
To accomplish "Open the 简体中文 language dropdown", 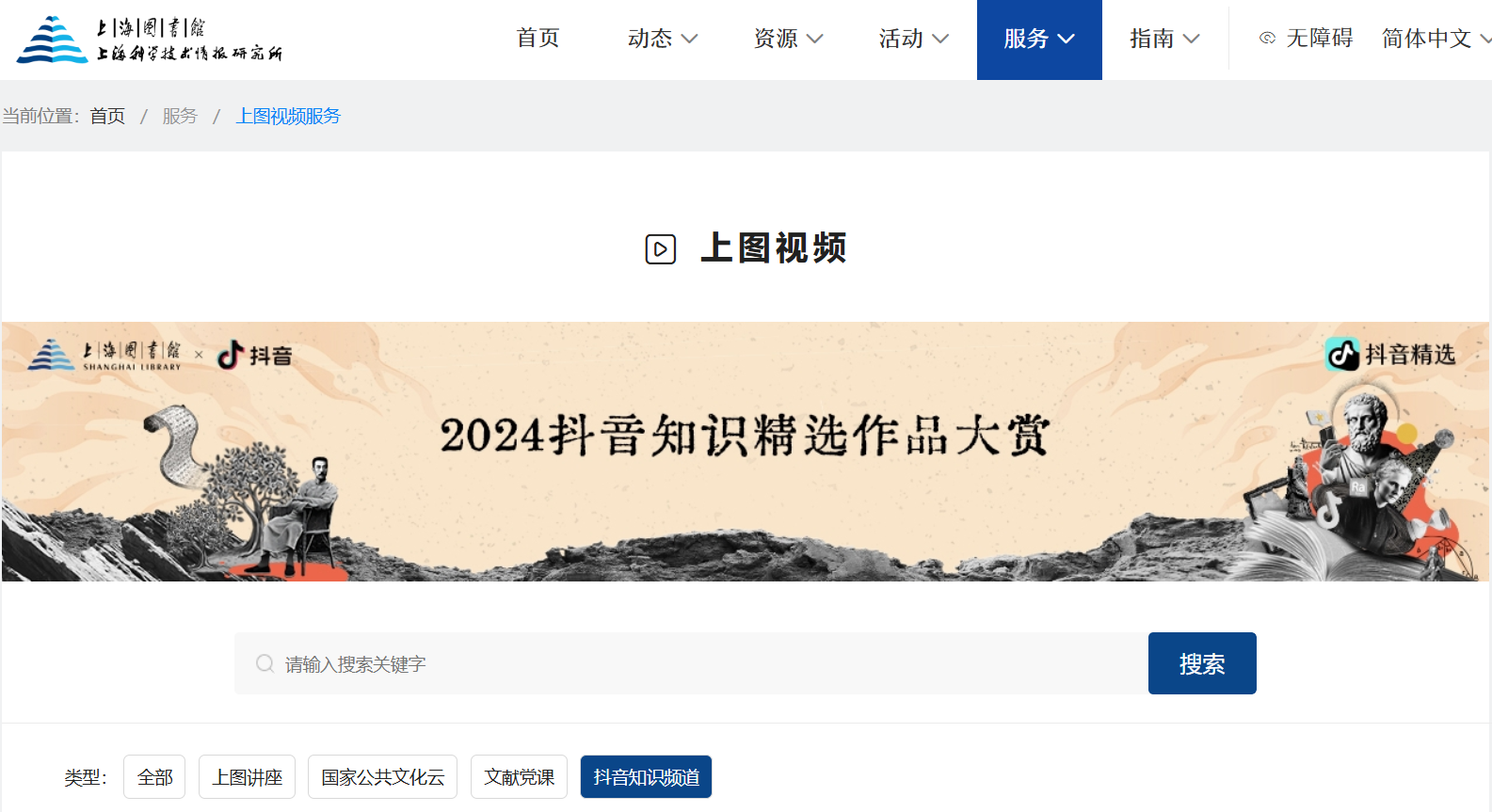I will pyautogui.click(x=1436, y=39).
